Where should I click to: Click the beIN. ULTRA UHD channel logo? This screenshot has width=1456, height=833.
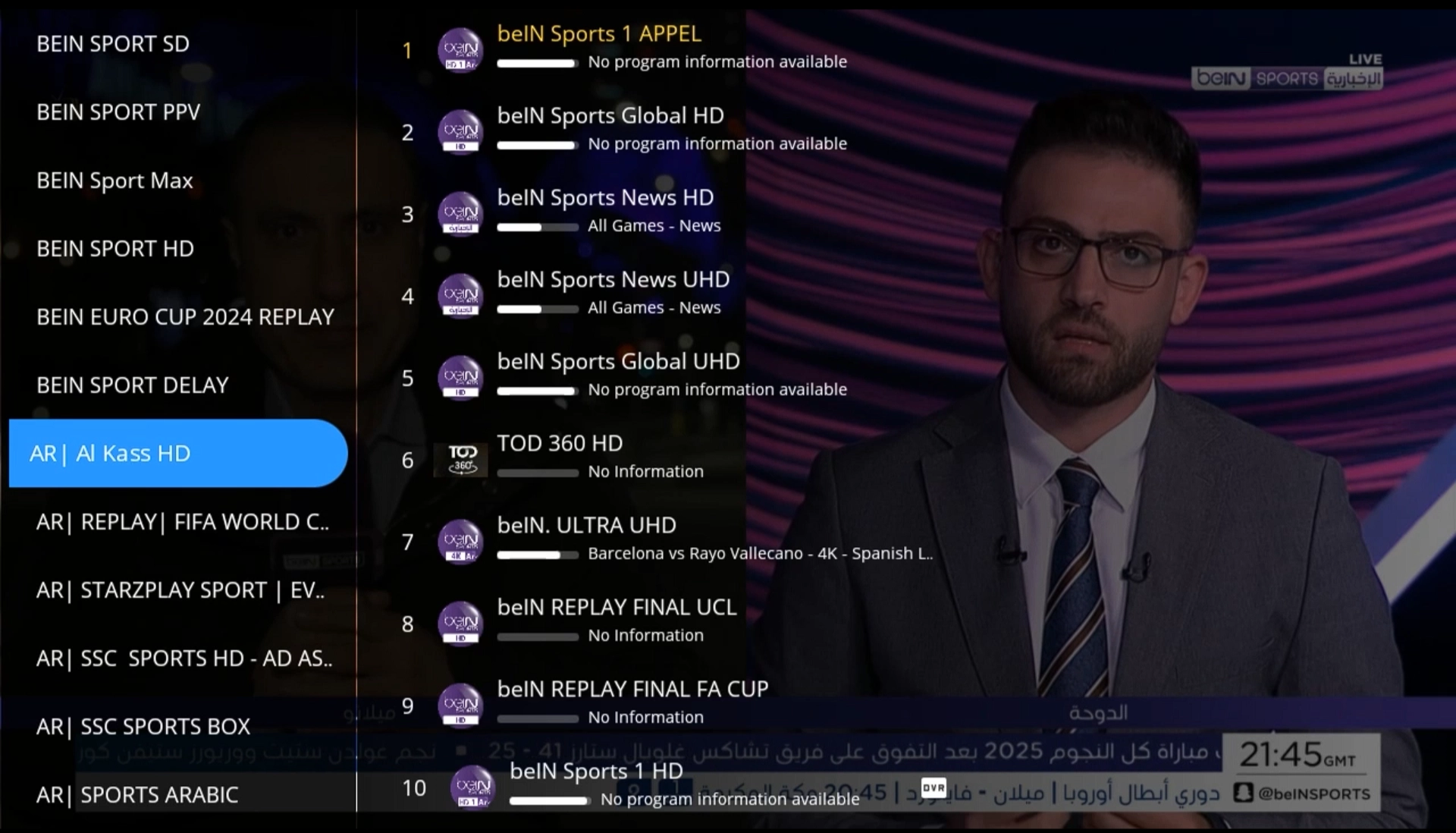click(460, 542)
